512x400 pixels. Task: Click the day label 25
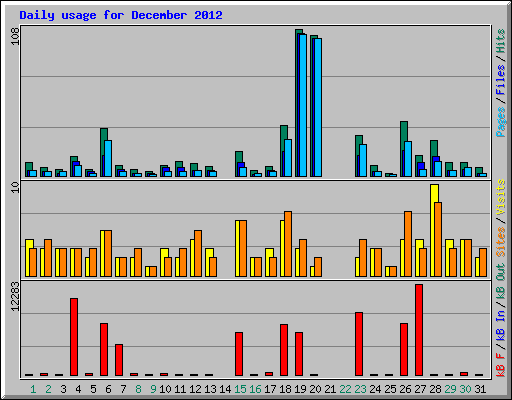390,389
